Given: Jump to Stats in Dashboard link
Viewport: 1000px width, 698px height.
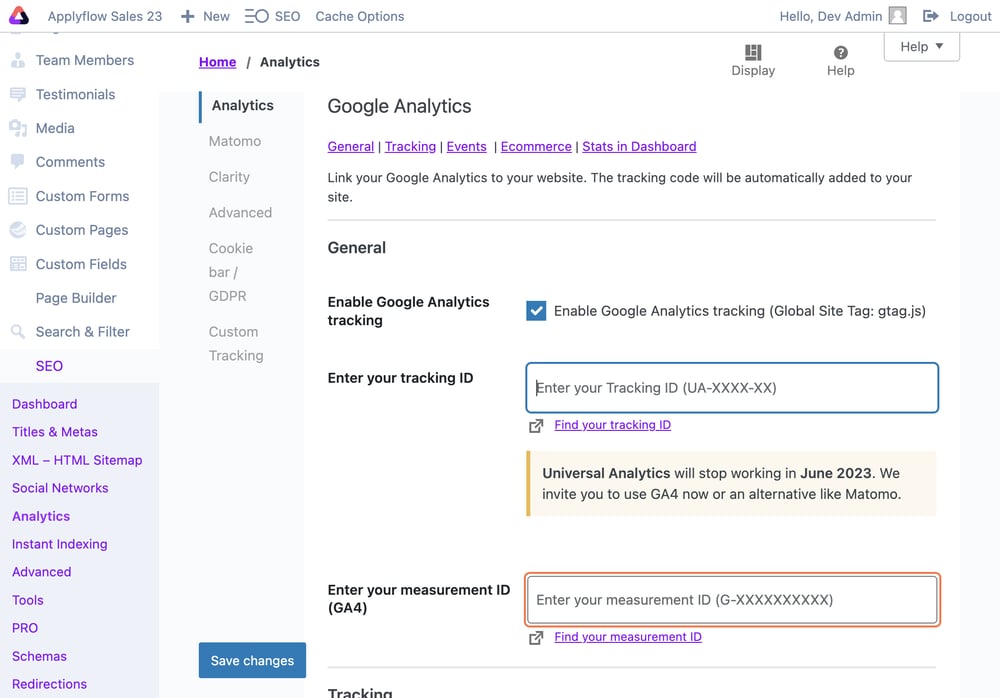Looking at the screenshot, I should [x=639, y=146].
